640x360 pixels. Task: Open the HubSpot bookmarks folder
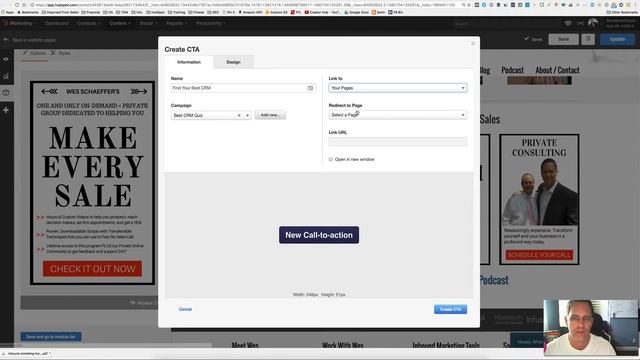pyautogui.click(x=156, y=12)
